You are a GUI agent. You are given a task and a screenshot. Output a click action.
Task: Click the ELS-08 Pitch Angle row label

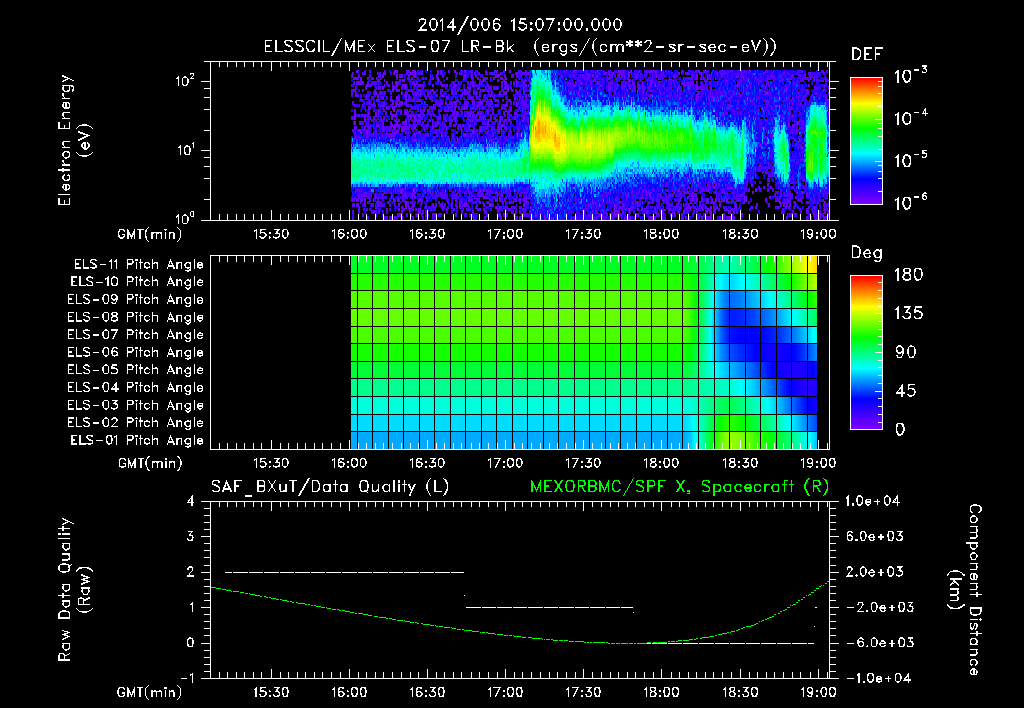click(x=136, y=317)
